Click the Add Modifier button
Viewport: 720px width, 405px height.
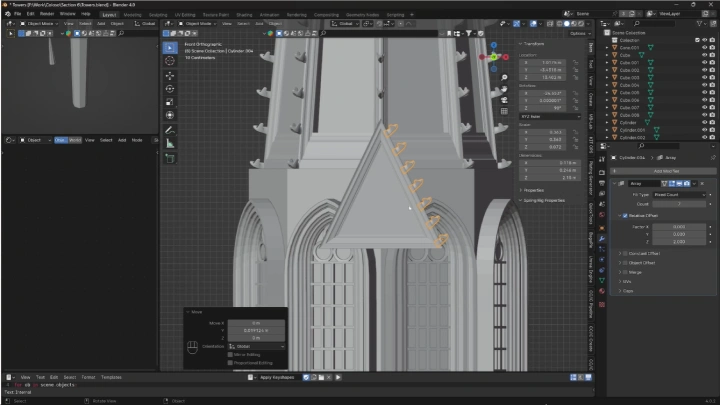665,171
